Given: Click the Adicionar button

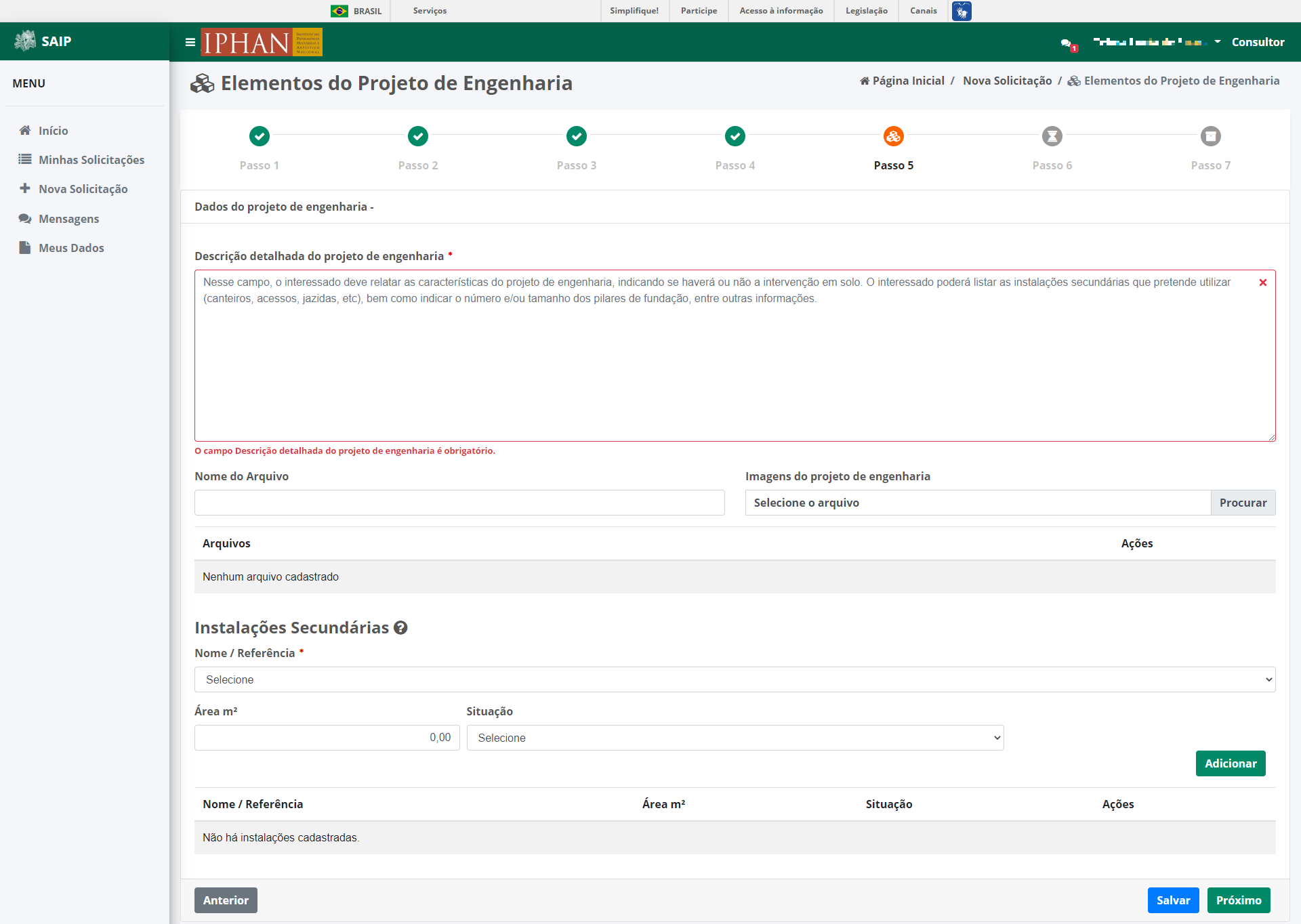Looking at the screenshot, I should click(1230, 763).
